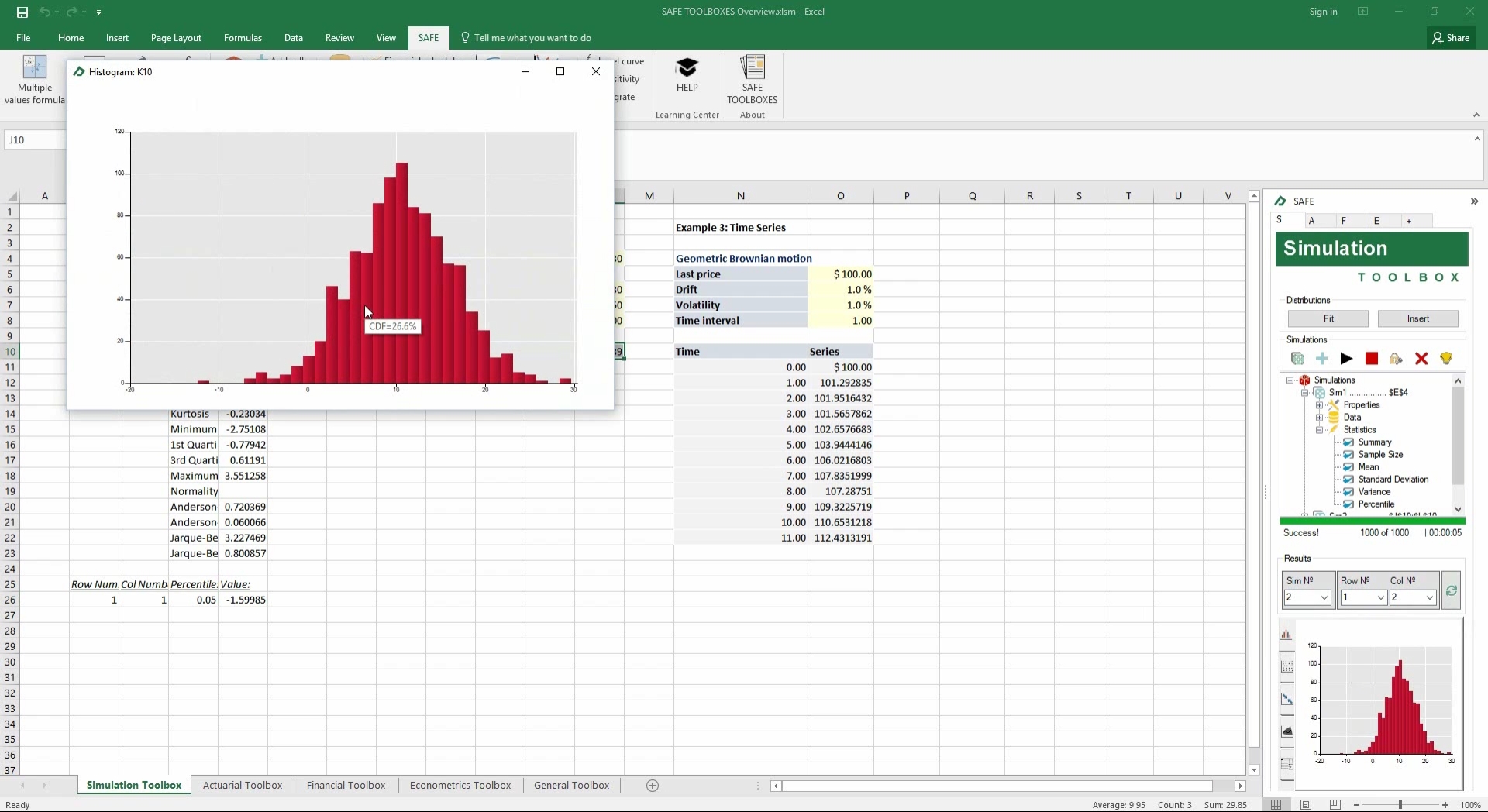Screen dimensions: 1488x812
Task: Show the summary statistics table view
Action: 1286,764
